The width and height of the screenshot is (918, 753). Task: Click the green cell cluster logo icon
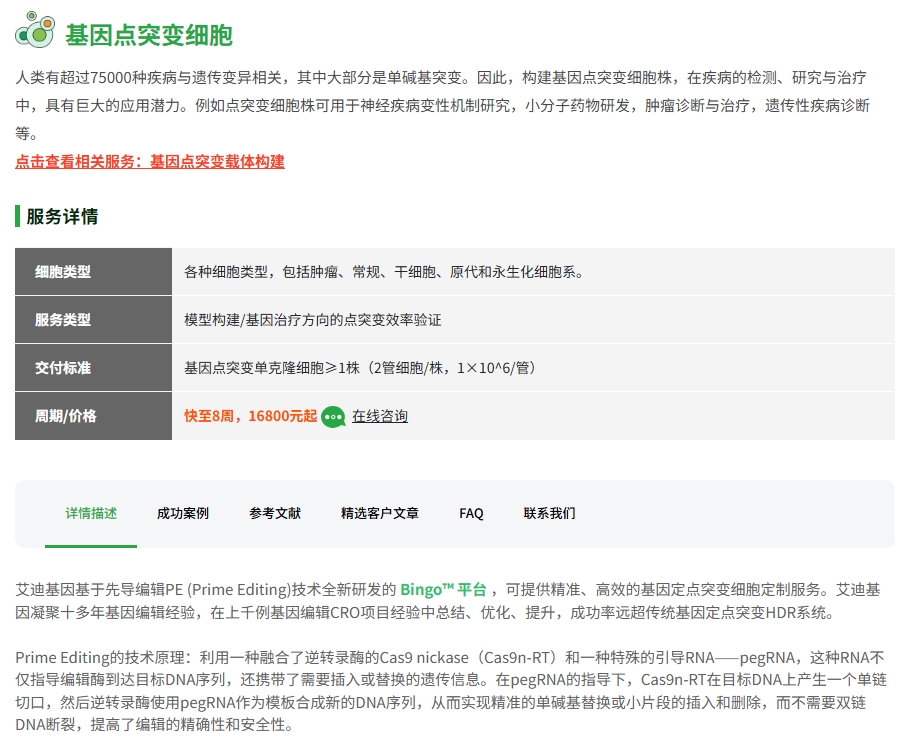point(35,29)
